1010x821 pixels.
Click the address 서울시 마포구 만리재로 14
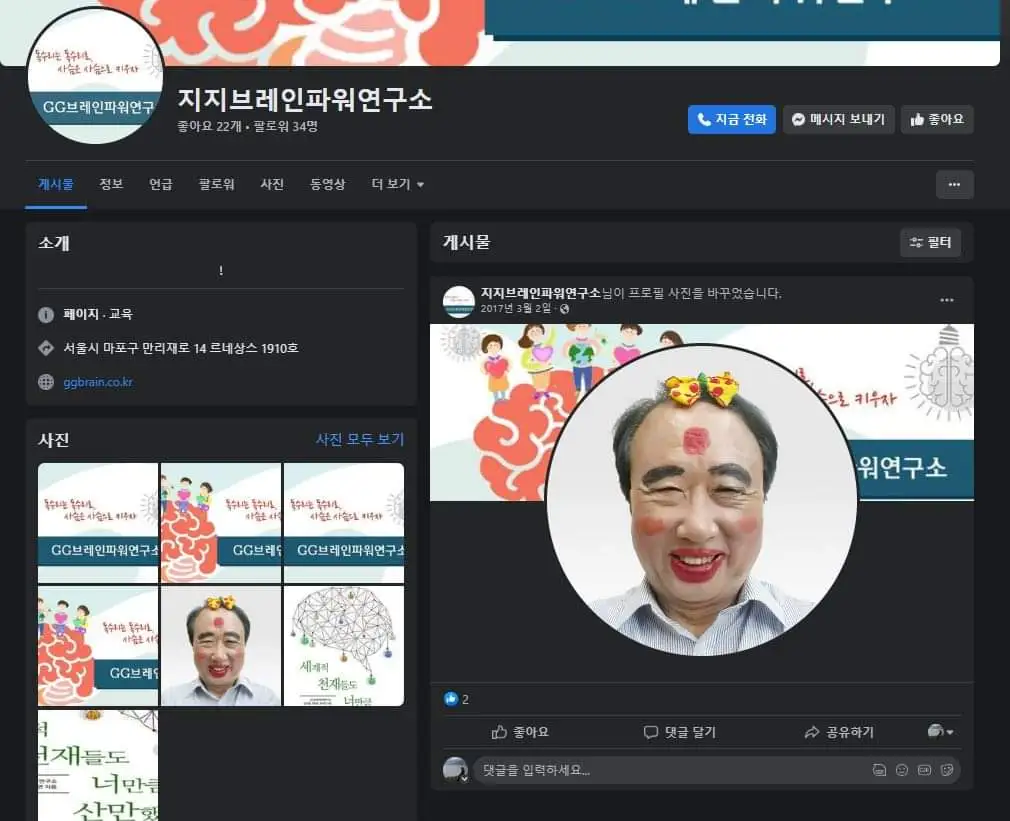point(180,348)
